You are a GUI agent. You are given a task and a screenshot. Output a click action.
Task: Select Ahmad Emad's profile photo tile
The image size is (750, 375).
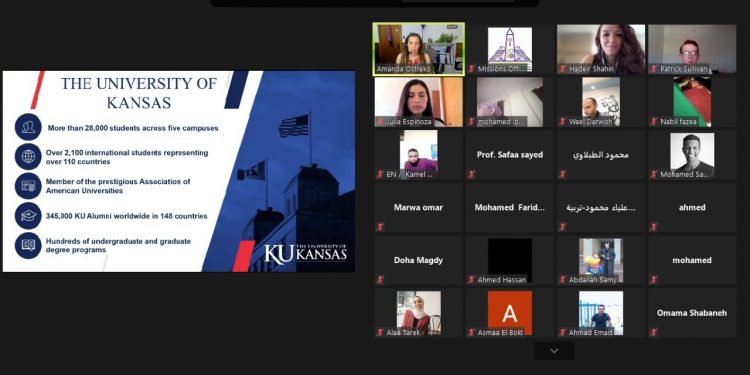[x=601, y=313]
